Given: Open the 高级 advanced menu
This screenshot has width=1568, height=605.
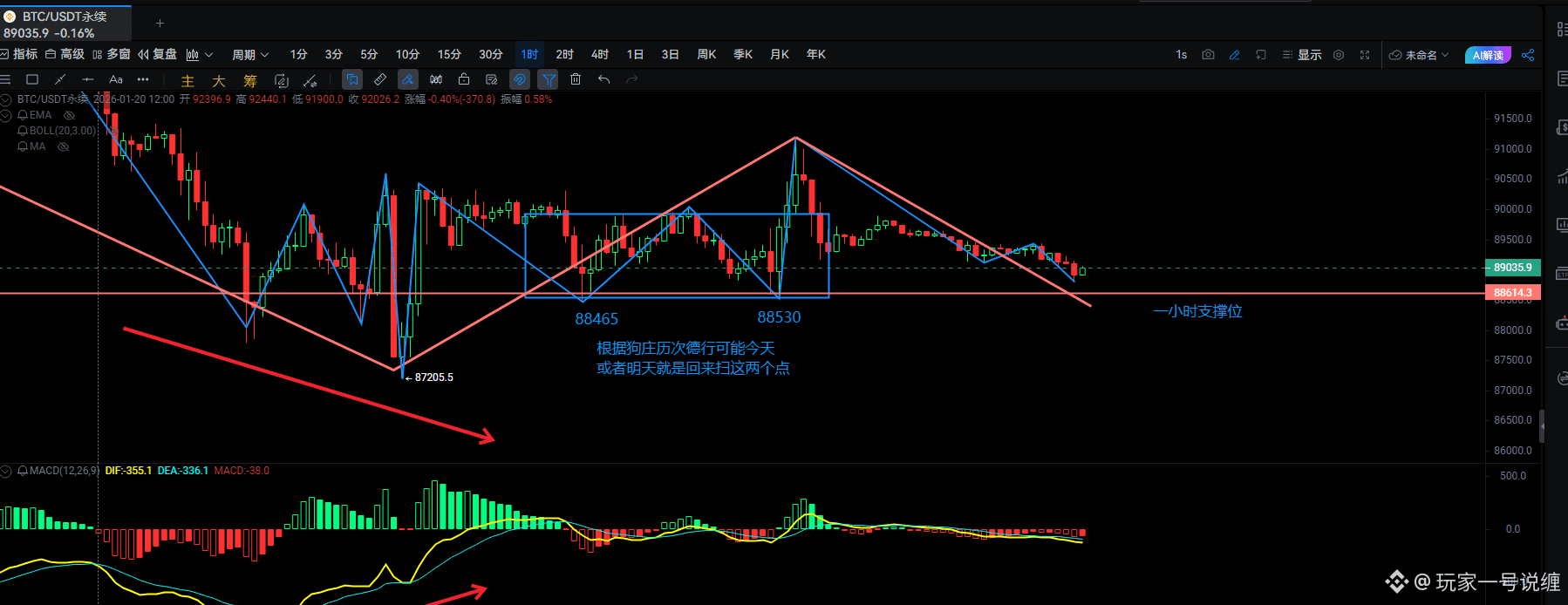Looking at the screenshot, I should (65, 54).
